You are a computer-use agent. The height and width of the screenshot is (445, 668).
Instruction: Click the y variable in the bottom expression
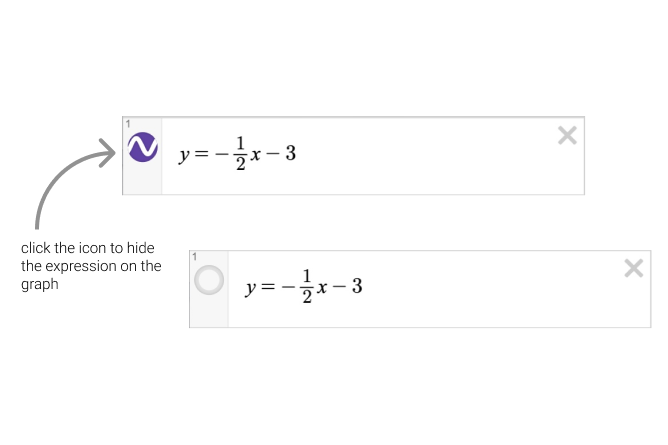(x=251, y=288)
